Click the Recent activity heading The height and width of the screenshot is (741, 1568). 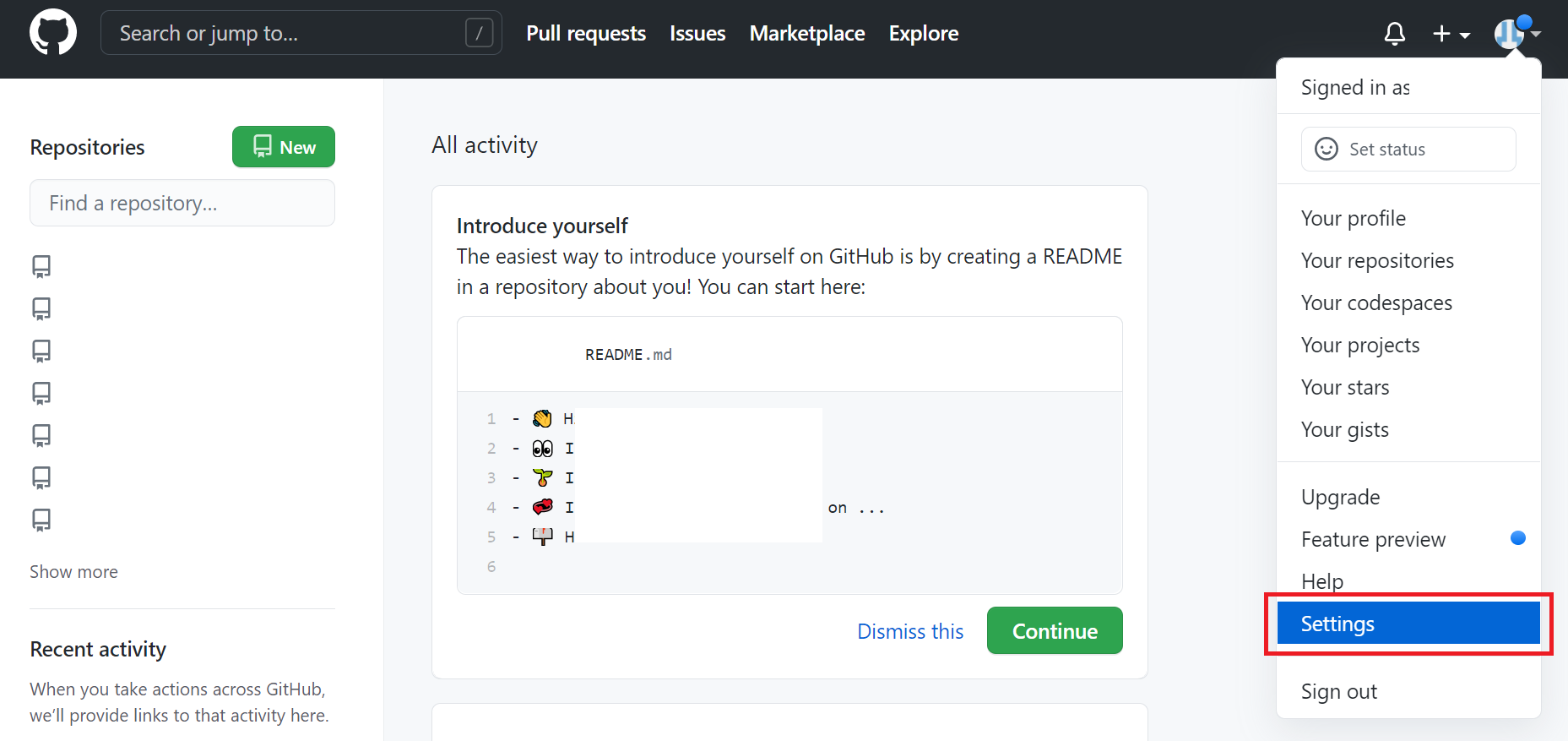pos(98,649)
